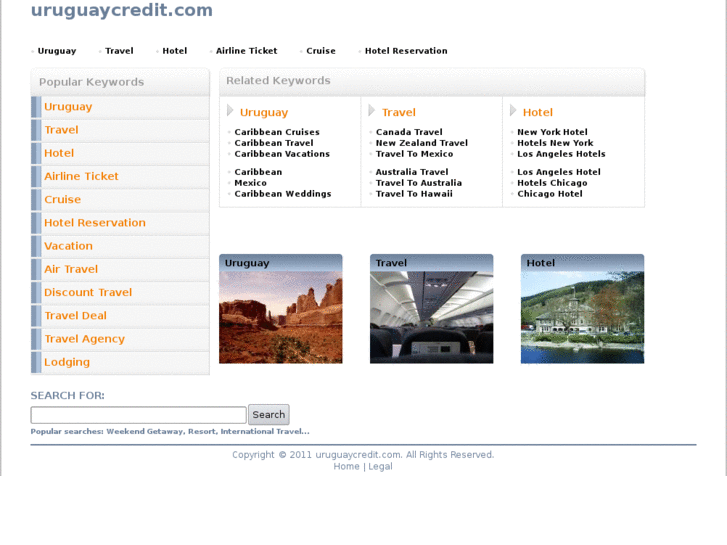Open the Lodging popular keyword
The image size is (727, 545).
tap(67, 362)
